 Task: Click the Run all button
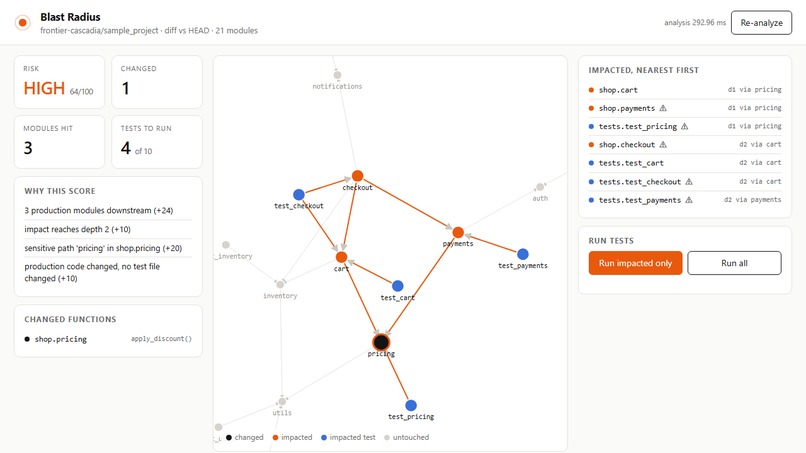click(734, 263)
